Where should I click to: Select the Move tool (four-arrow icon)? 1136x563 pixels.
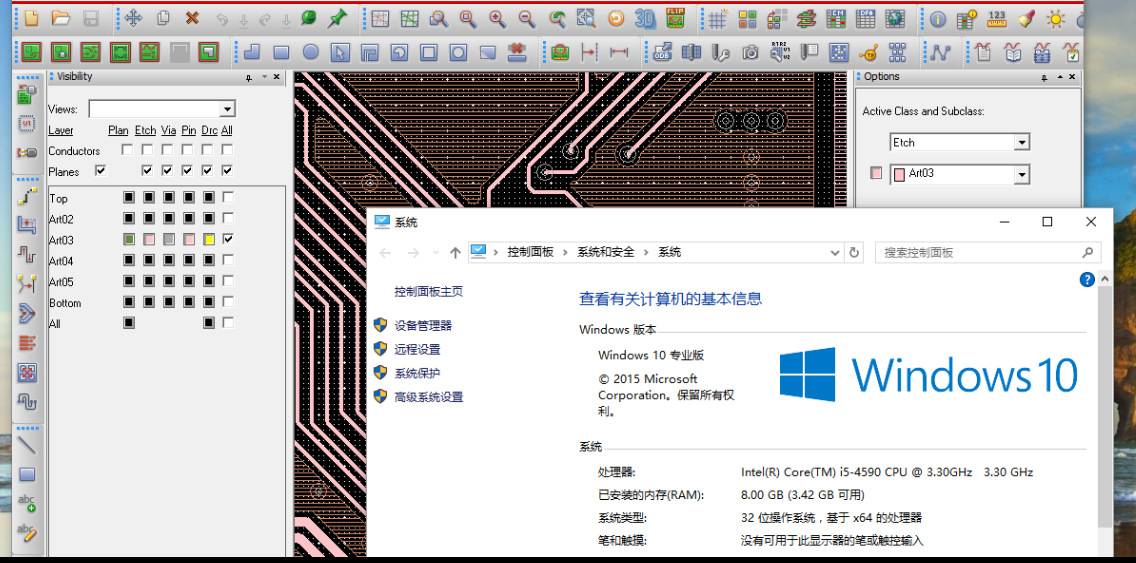coord(133,19)
